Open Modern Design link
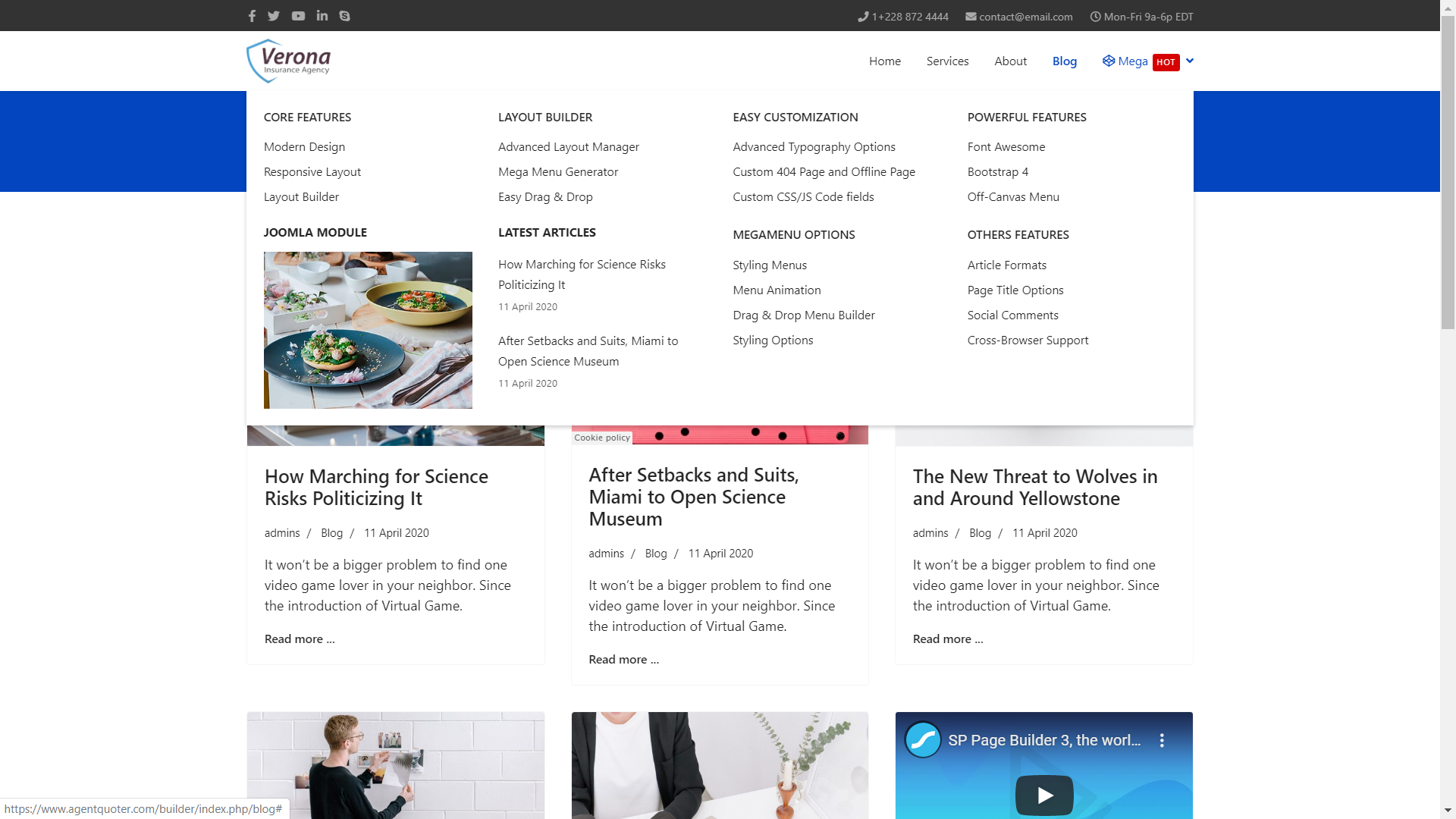The width and height of the screenshot is (1456, 819). tap(304, 147)
